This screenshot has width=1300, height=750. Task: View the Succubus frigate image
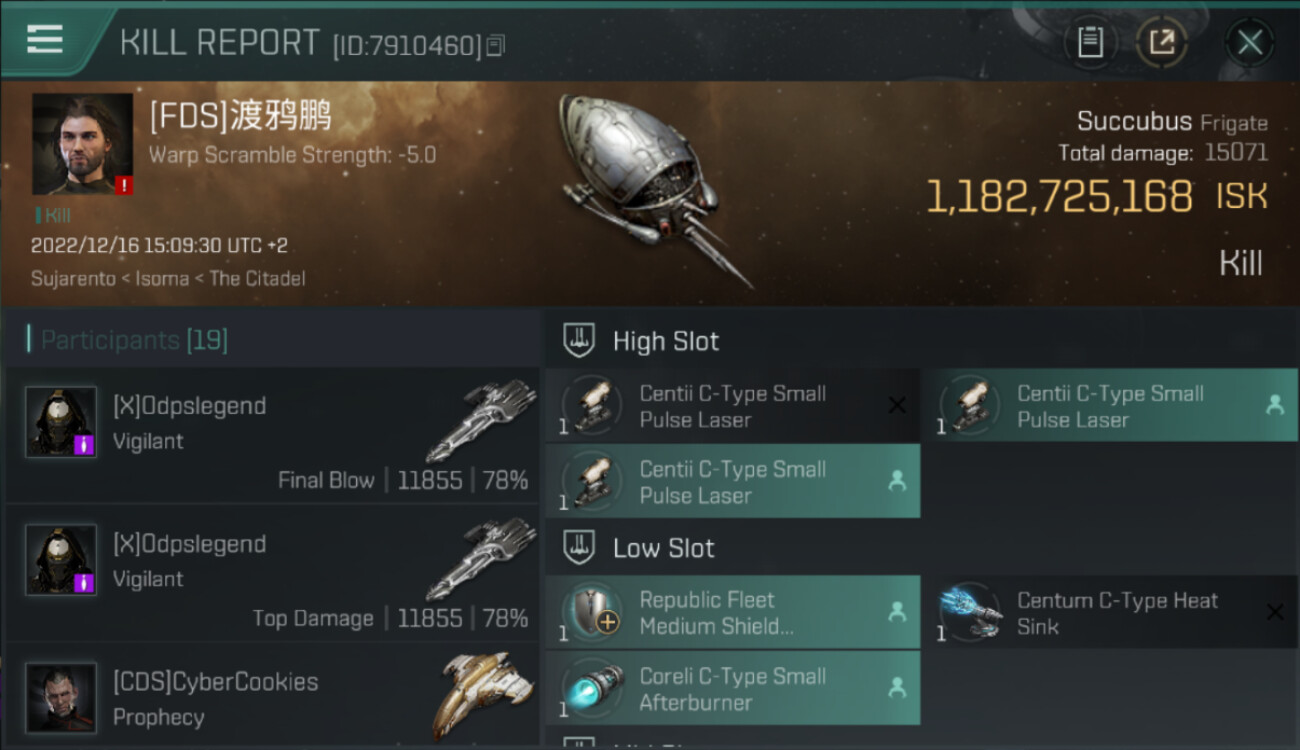pos(650,185)
